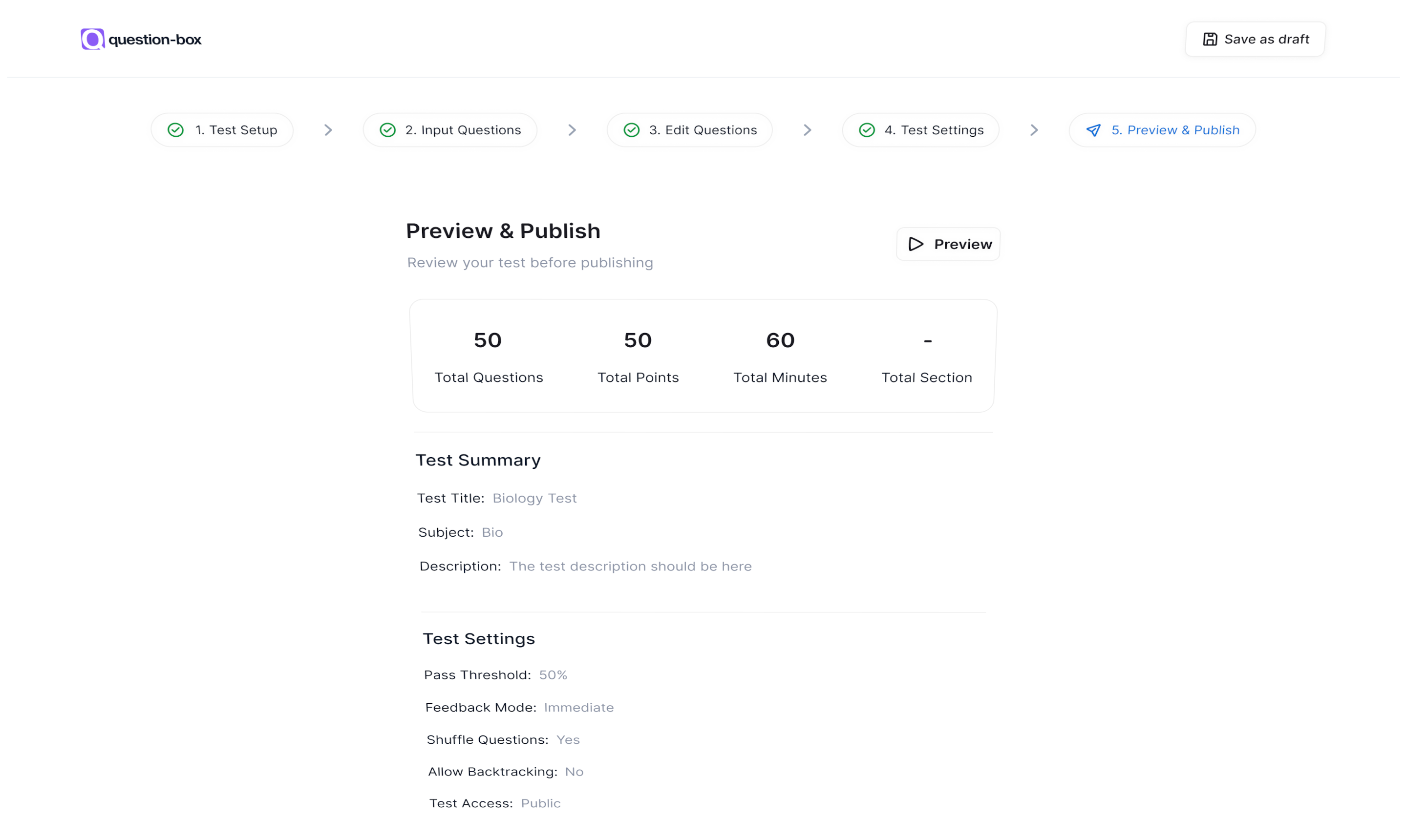This screenshot has height=840, width=1407.
Task: Click the question-box purple logo icon
Action: (x=92, y=39)
